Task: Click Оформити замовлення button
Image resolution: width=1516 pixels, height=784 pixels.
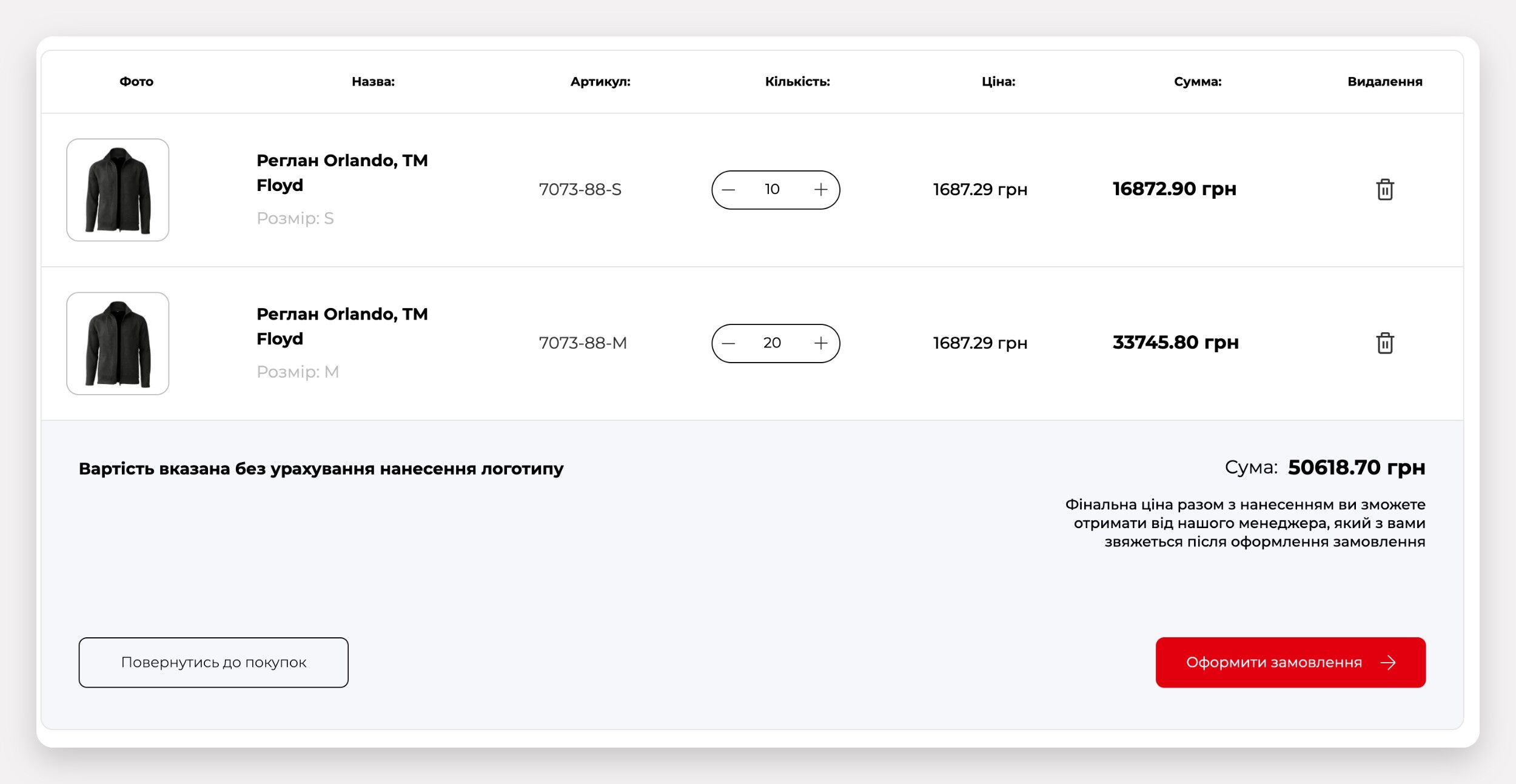Action: (1290, 662)
